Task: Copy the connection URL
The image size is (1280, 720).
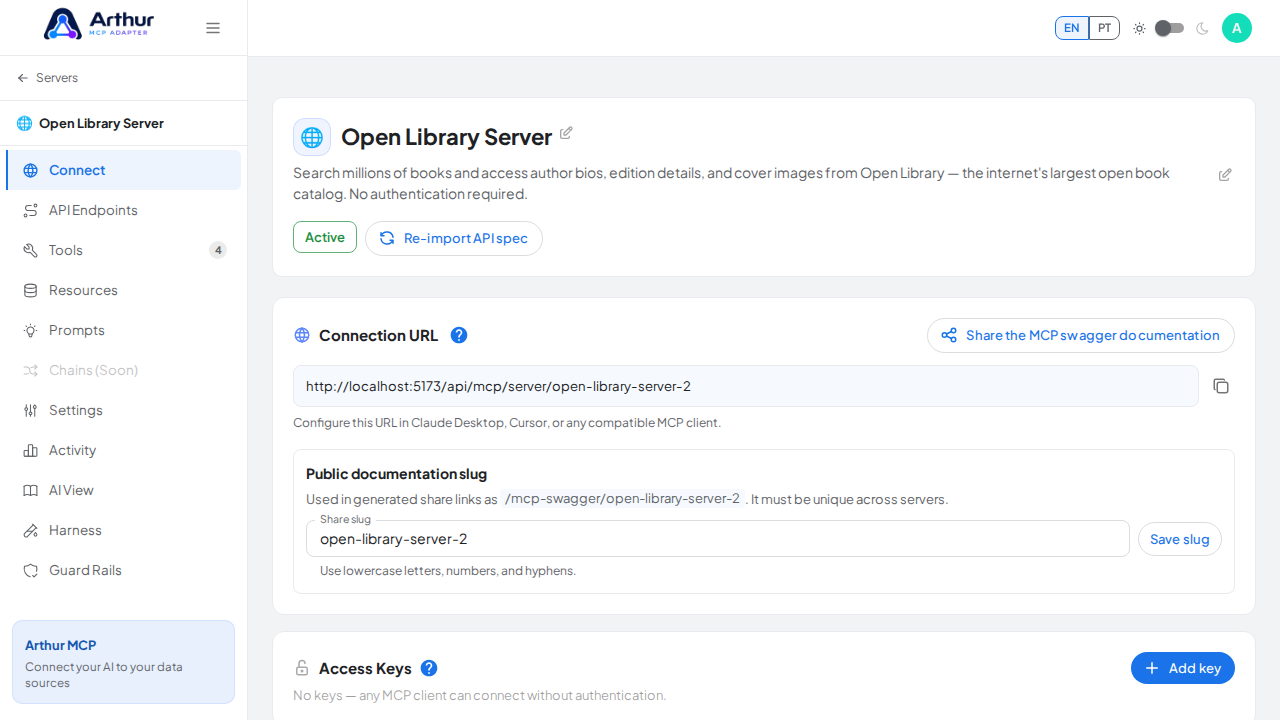Action: click(x=1220, y=386)
